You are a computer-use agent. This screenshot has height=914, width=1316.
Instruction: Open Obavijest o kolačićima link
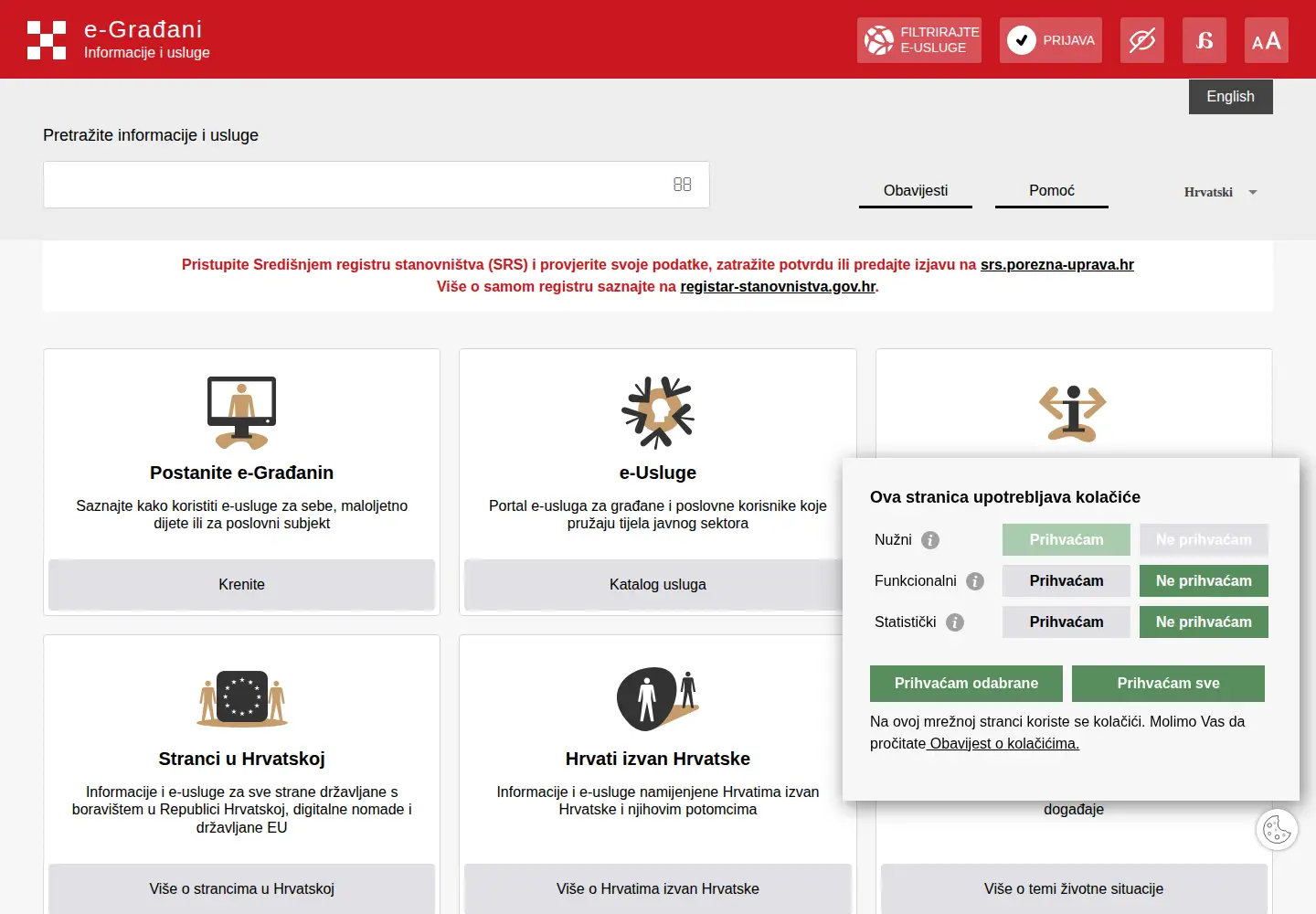[1004, 744]
